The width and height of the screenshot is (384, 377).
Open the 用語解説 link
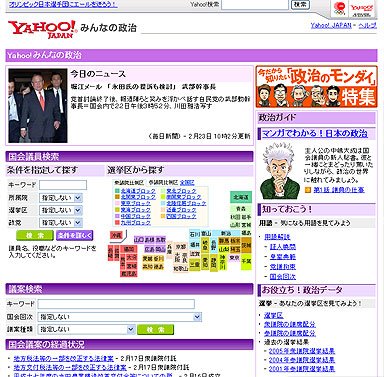(x=277, y=237)
